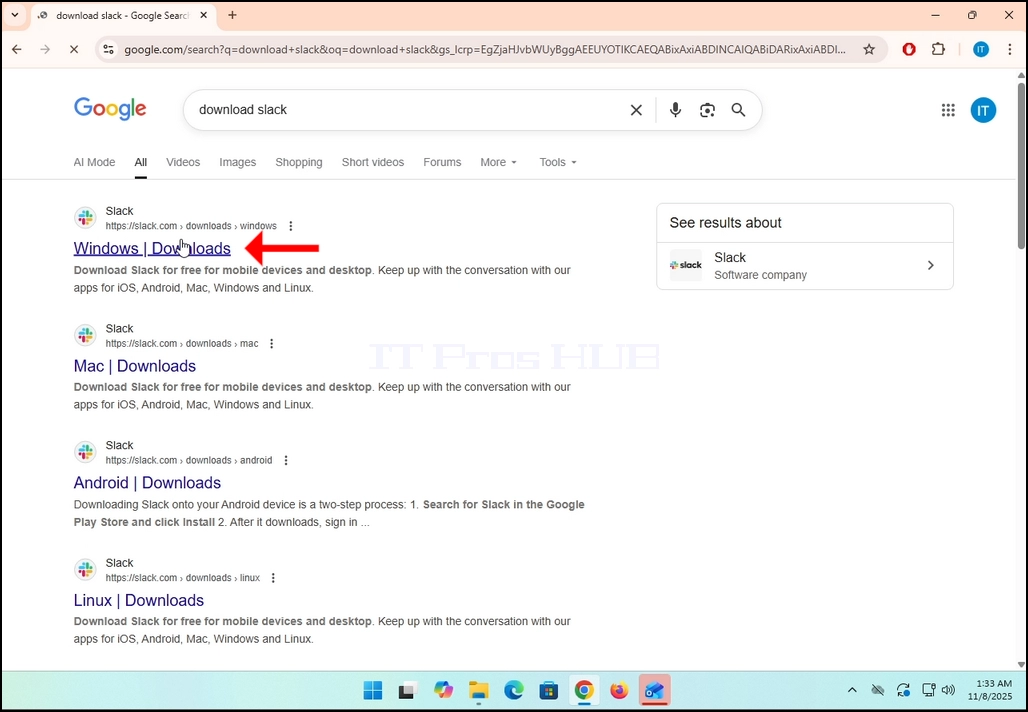Start voice search with microphone icon
Image resolution: width=1028 pixels, height=712 pixels.
point(675,110)
